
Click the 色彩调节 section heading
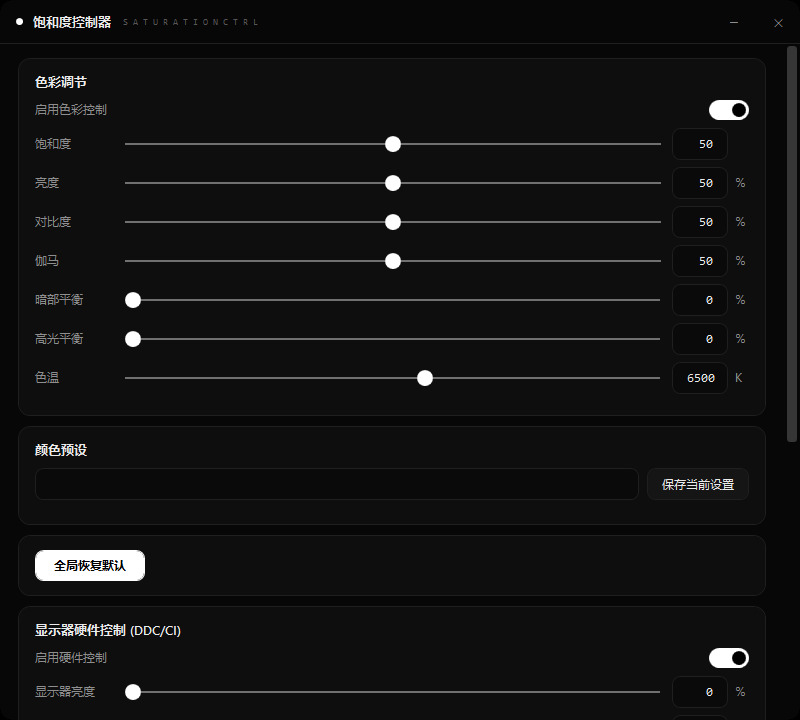click(61, 82)
